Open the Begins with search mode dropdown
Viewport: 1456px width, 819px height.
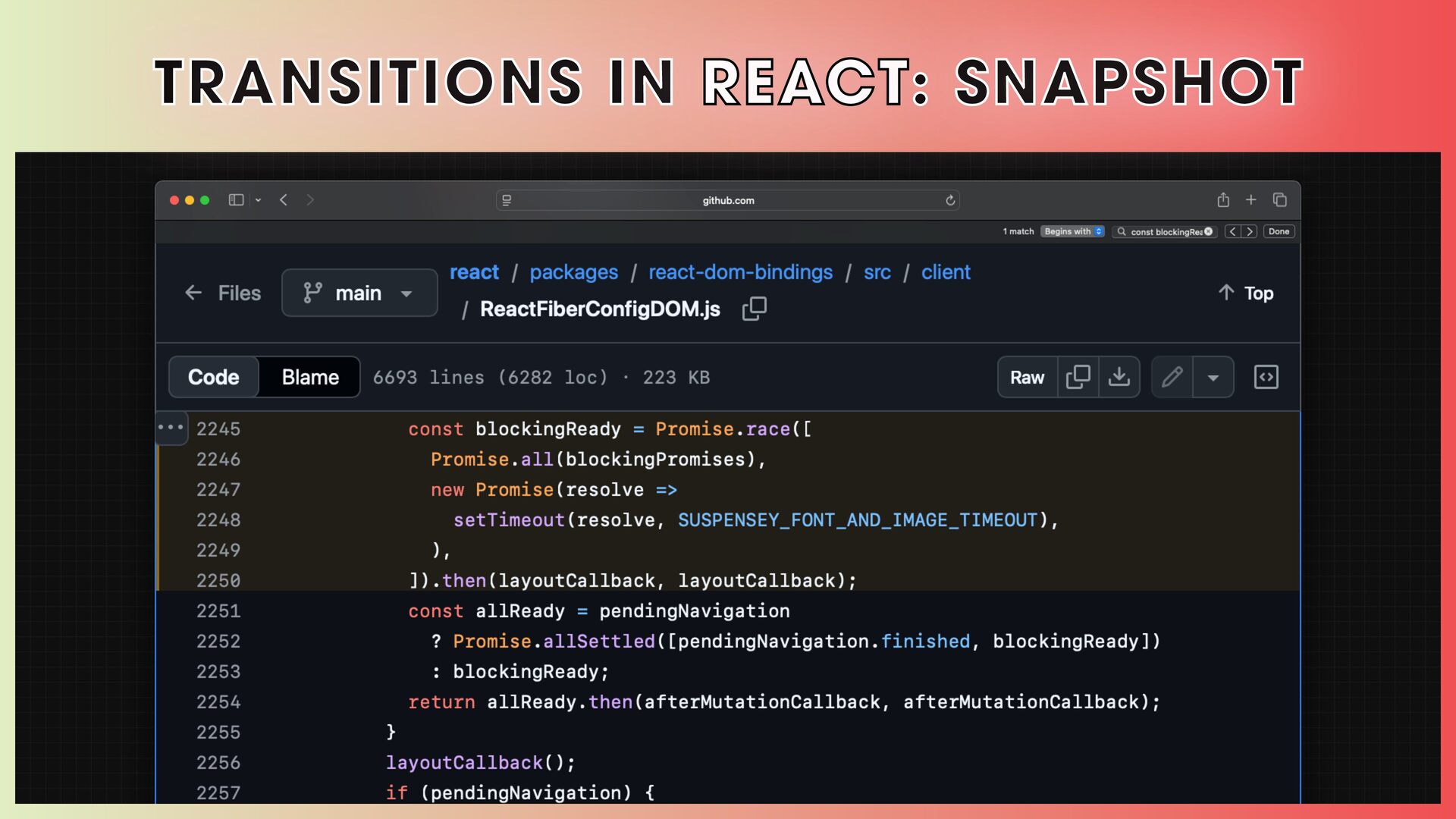tap(1072, 231)
